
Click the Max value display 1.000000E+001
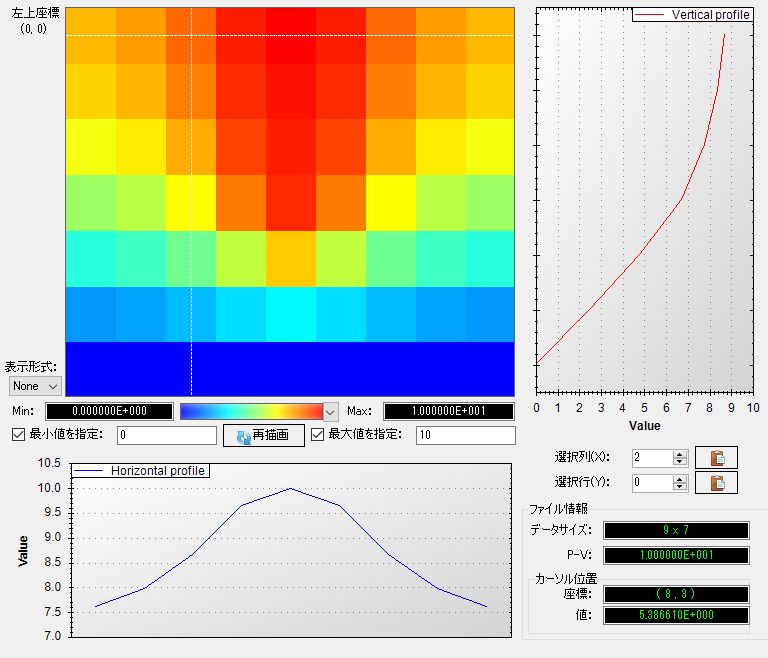449,411
